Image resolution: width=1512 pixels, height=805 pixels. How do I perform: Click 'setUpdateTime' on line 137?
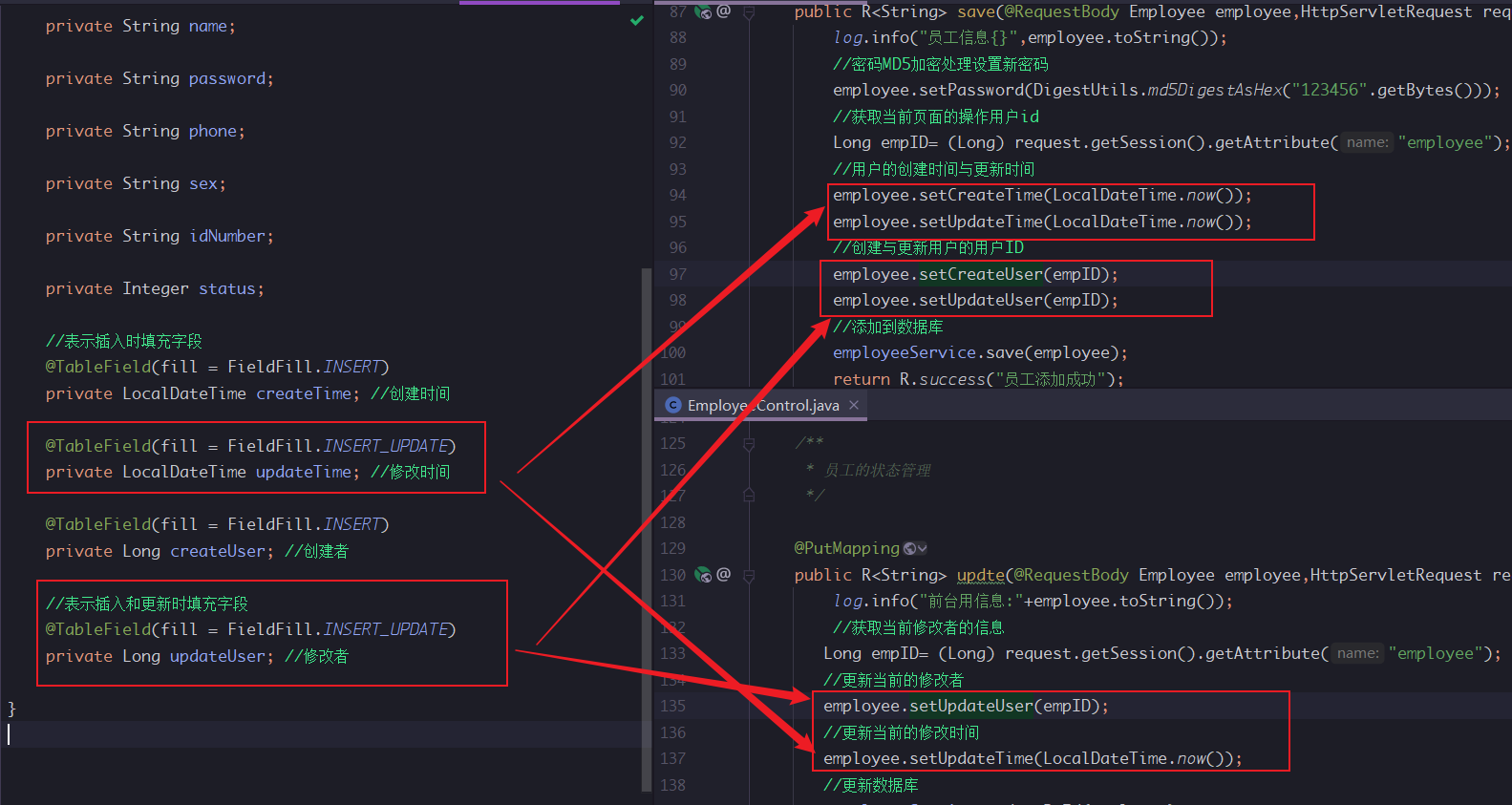[x=971, y=759]
